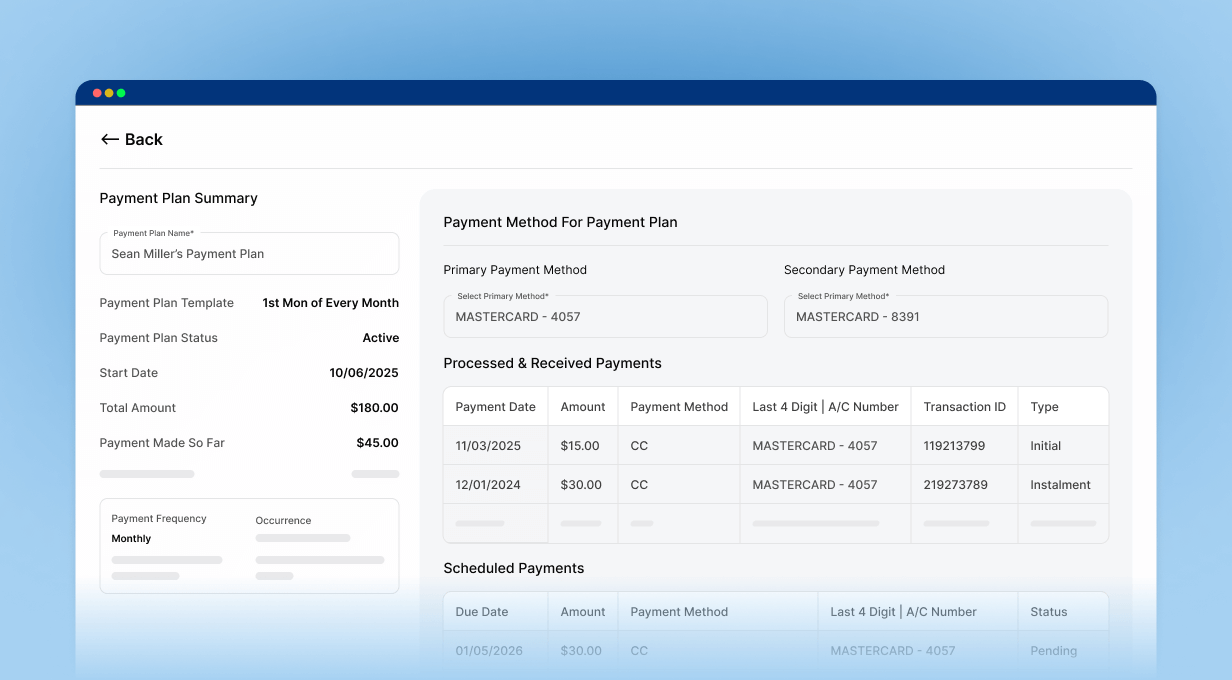Open the Primary Payment Method dropdown
Viewport: 1232px width, 680px height.
point(605,317)
